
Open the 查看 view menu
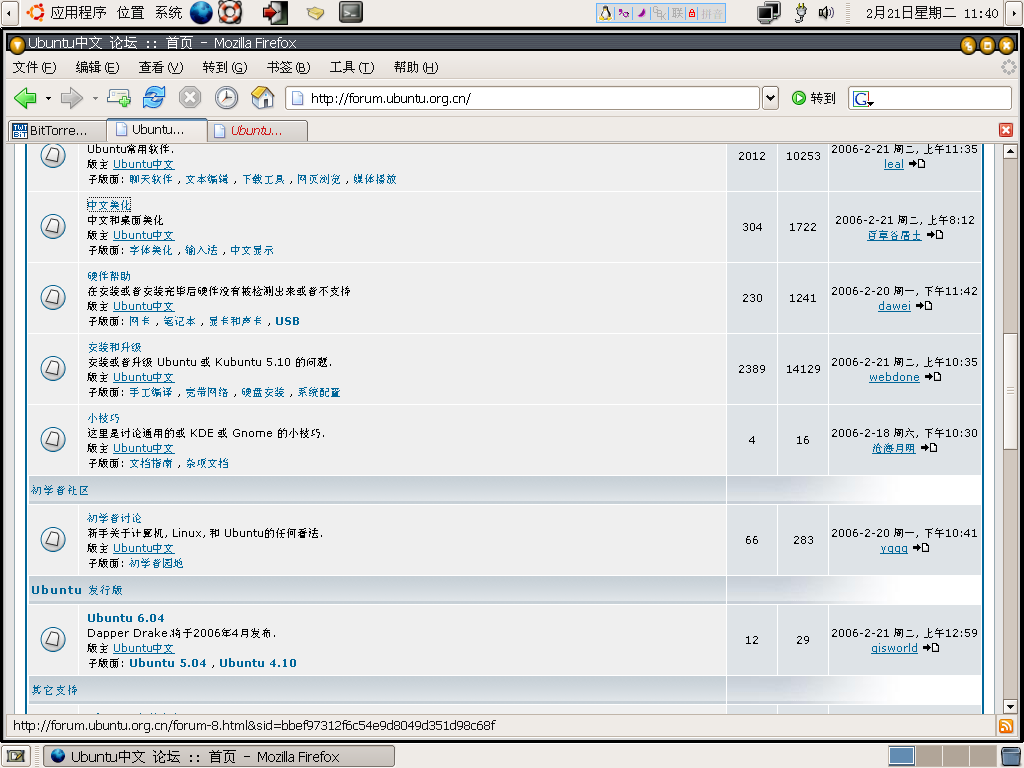coord(161,67)
